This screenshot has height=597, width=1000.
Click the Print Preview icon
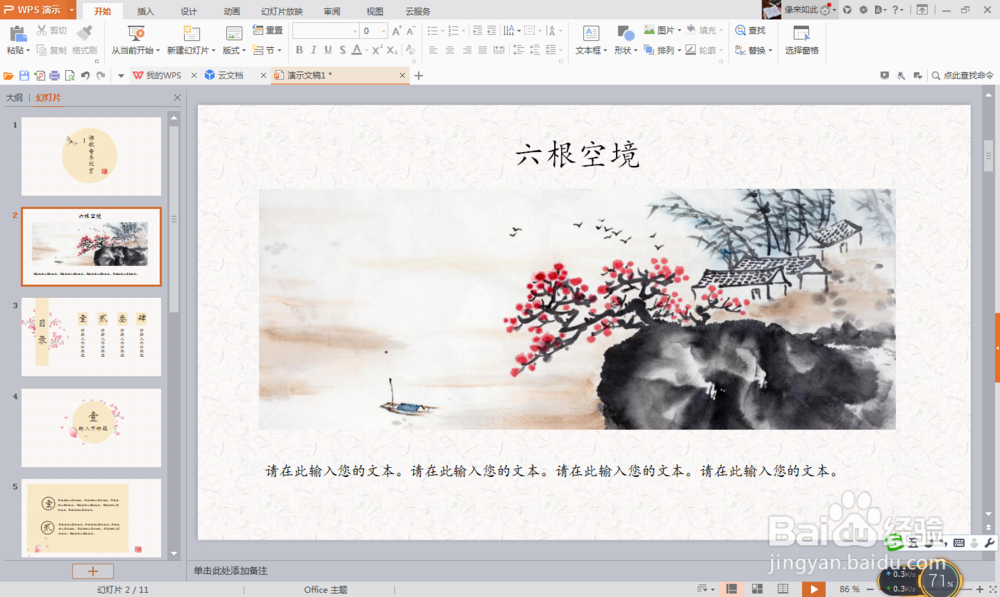pos(70,75)
